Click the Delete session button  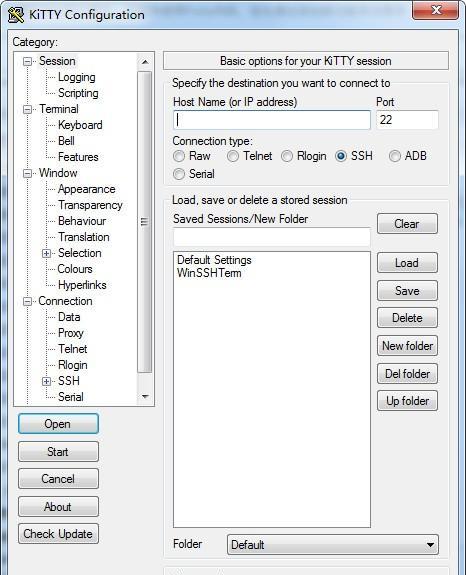[407, 318]
